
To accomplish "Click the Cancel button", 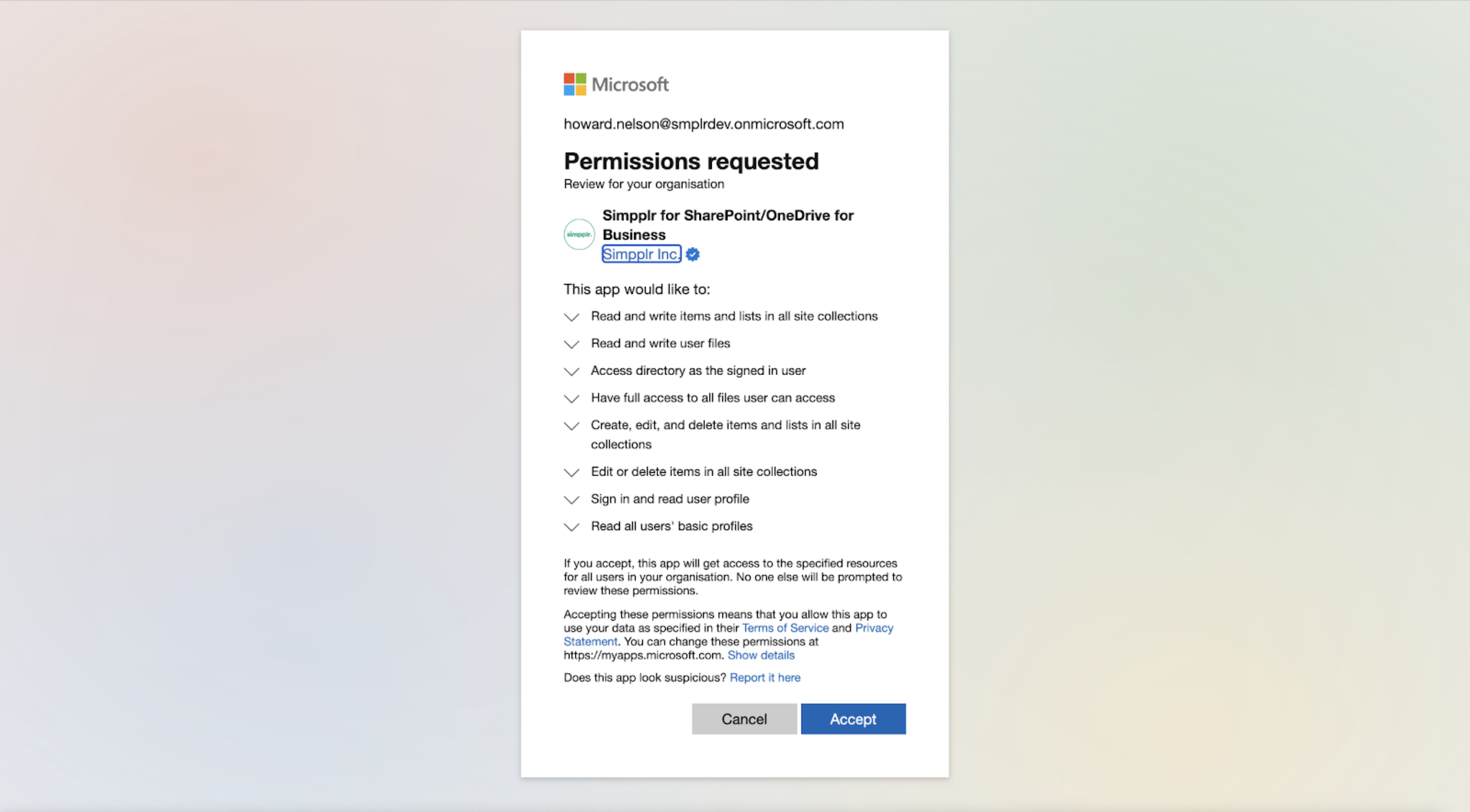I will [744, 719].
